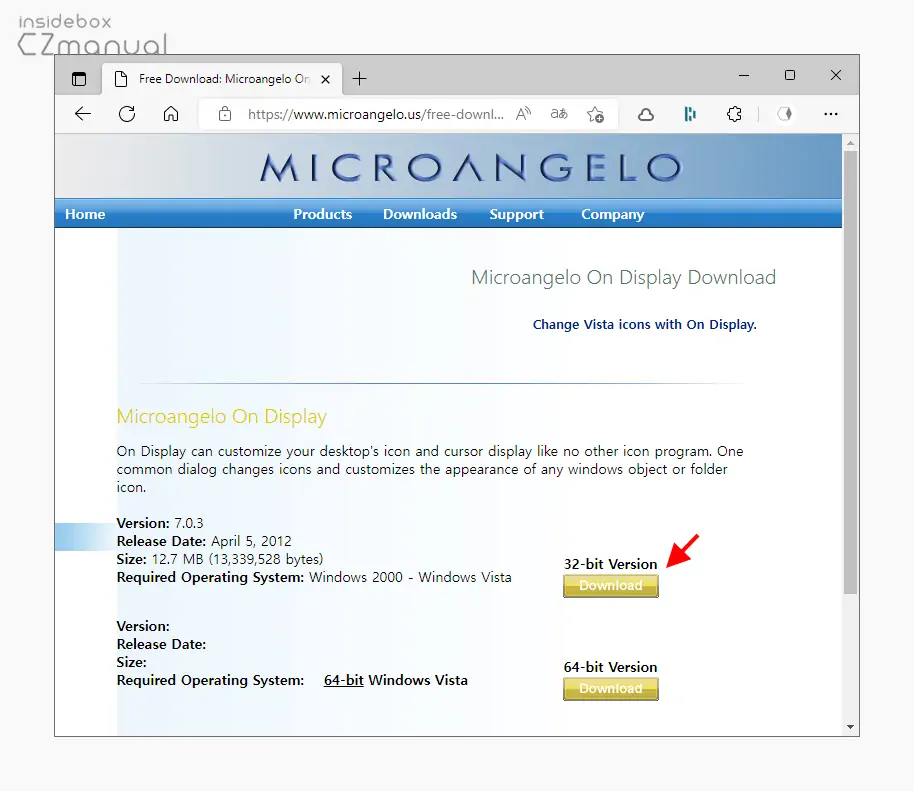Click the scroll down arrow of the scrollbar

point(850,727)
